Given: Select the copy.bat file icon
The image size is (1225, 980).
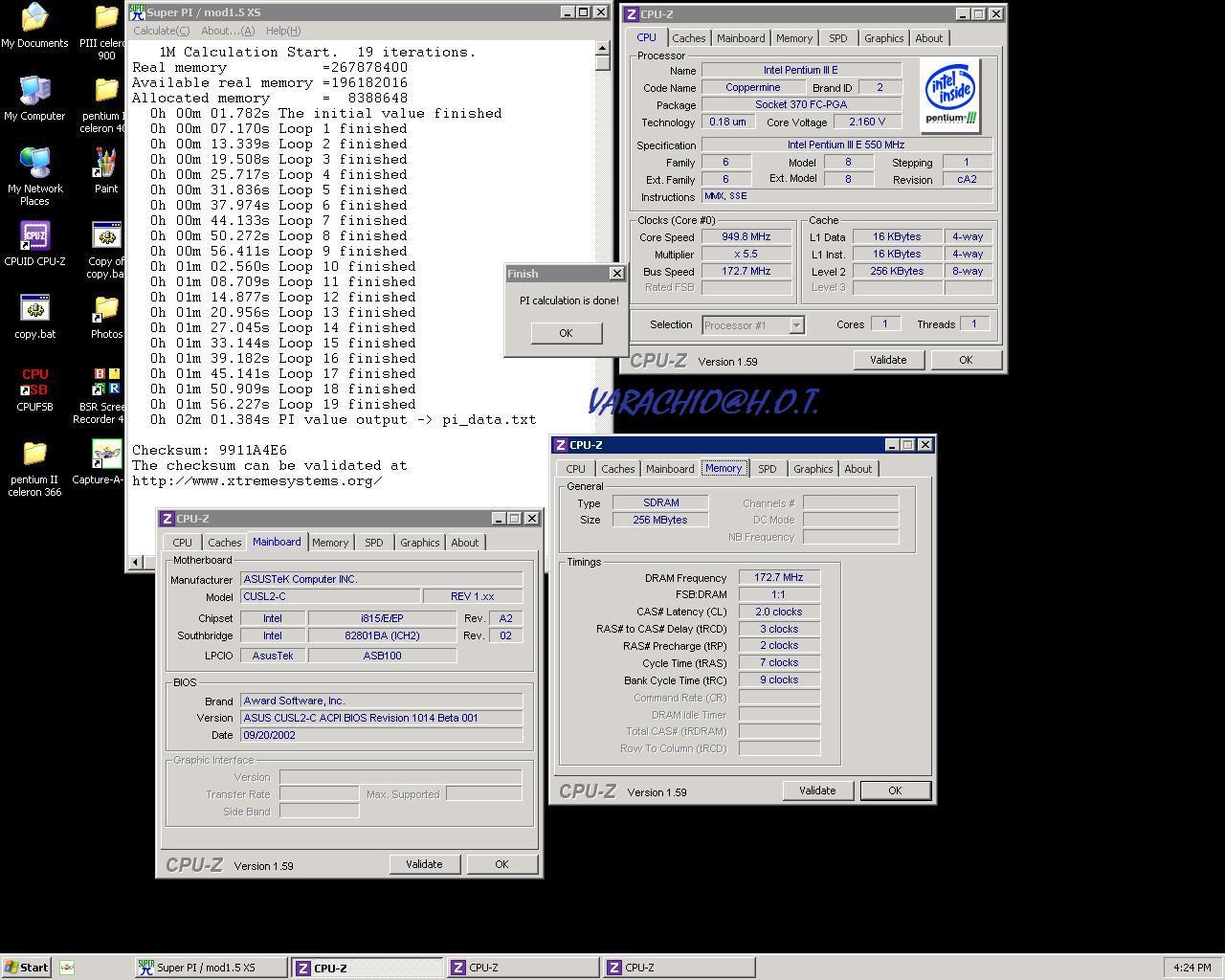Looking at the screenshot, I should click(34, 316).
